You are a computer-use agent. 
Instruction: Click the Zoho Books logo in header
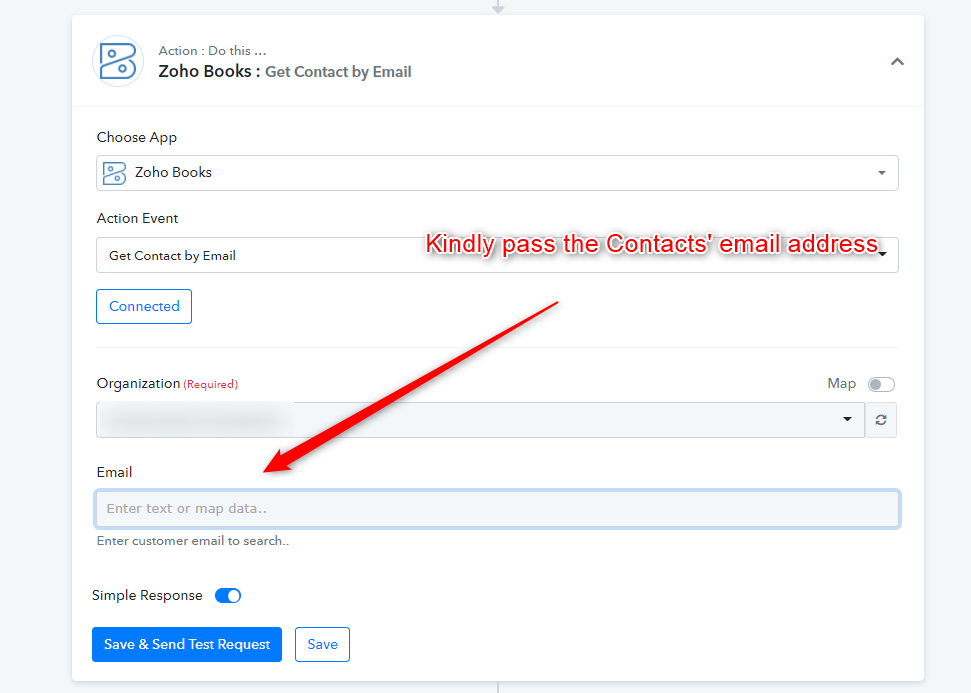click(118, 61)
